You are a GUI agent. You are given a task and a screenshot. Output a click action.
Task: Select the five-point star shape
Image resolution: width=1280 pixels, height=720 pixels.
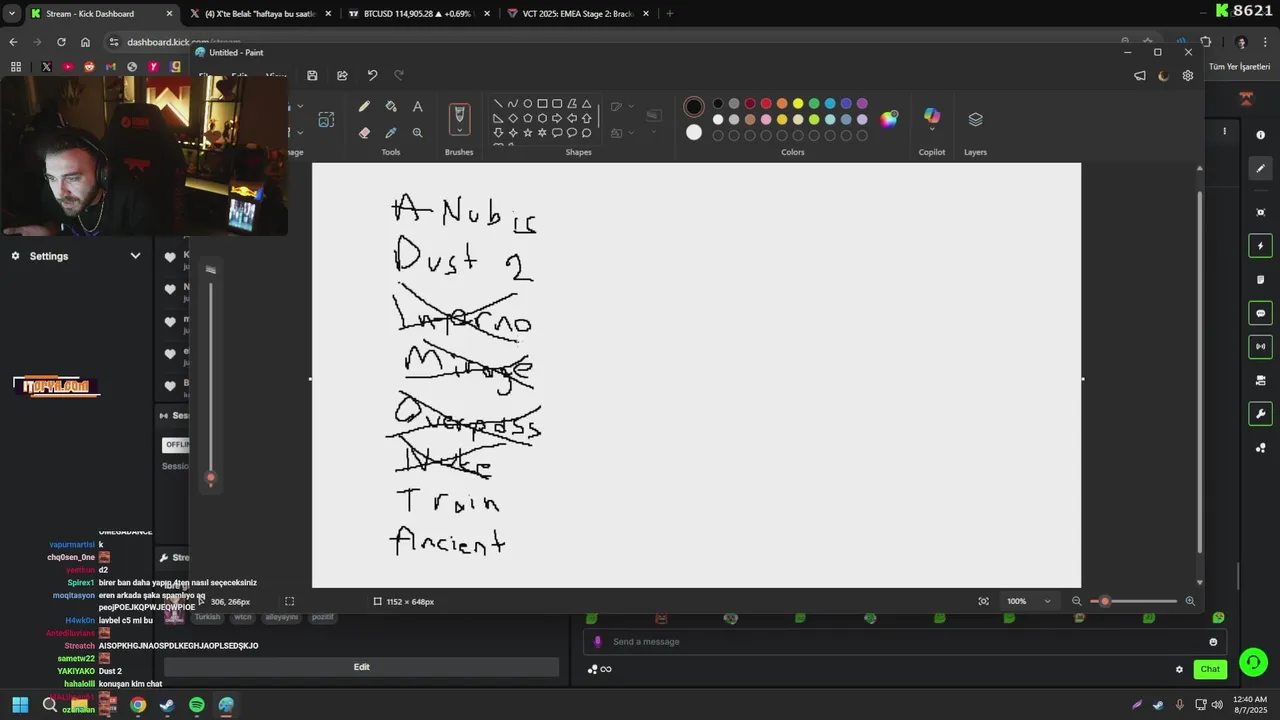click(x=527, y=132)
